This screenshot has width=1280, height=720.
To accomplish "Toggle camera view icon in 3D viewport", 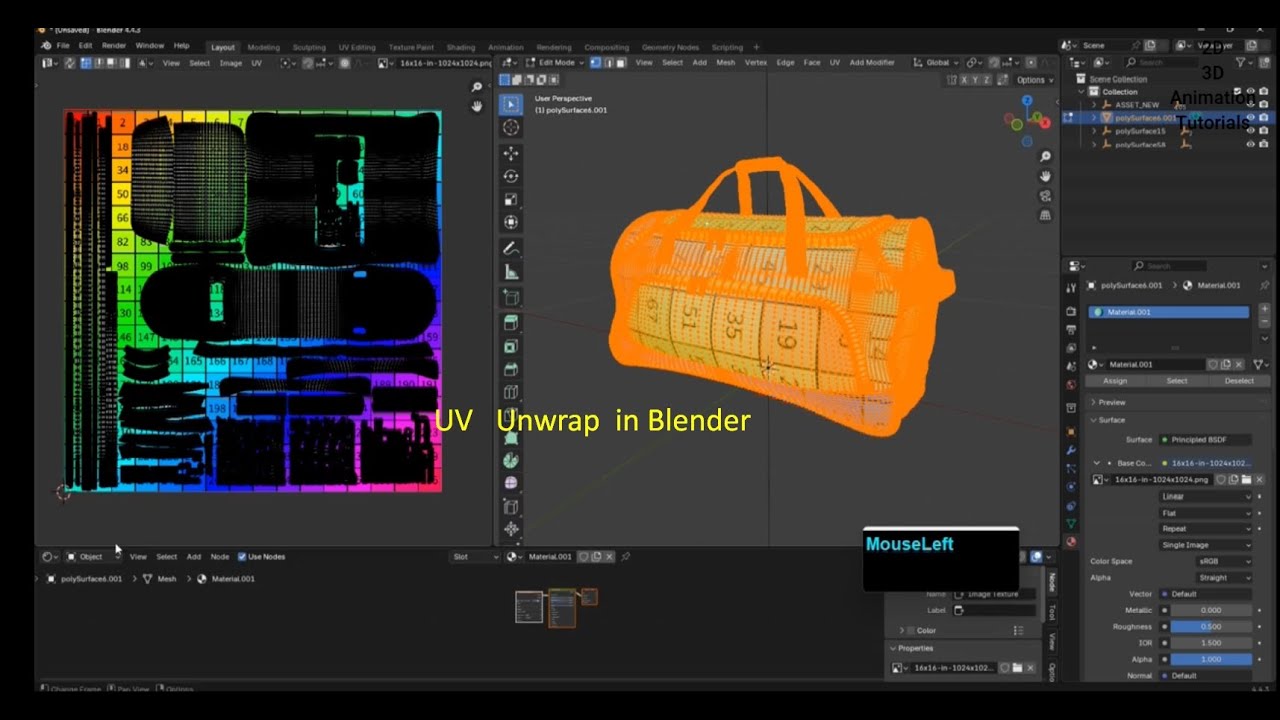I will pyautogui.click(x=1045, y=196).
